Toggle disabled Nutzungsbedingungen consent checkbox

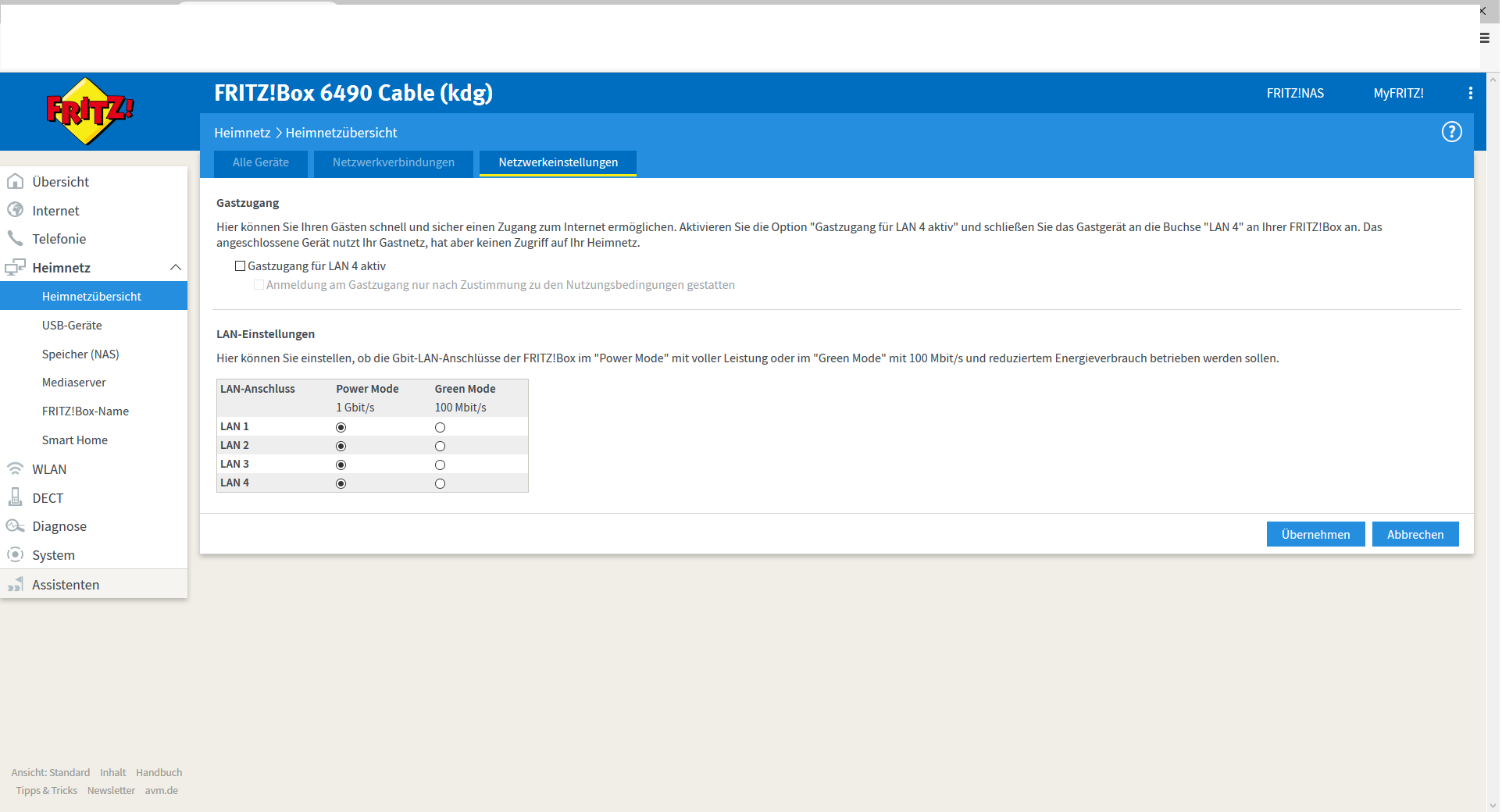[259, 285]
